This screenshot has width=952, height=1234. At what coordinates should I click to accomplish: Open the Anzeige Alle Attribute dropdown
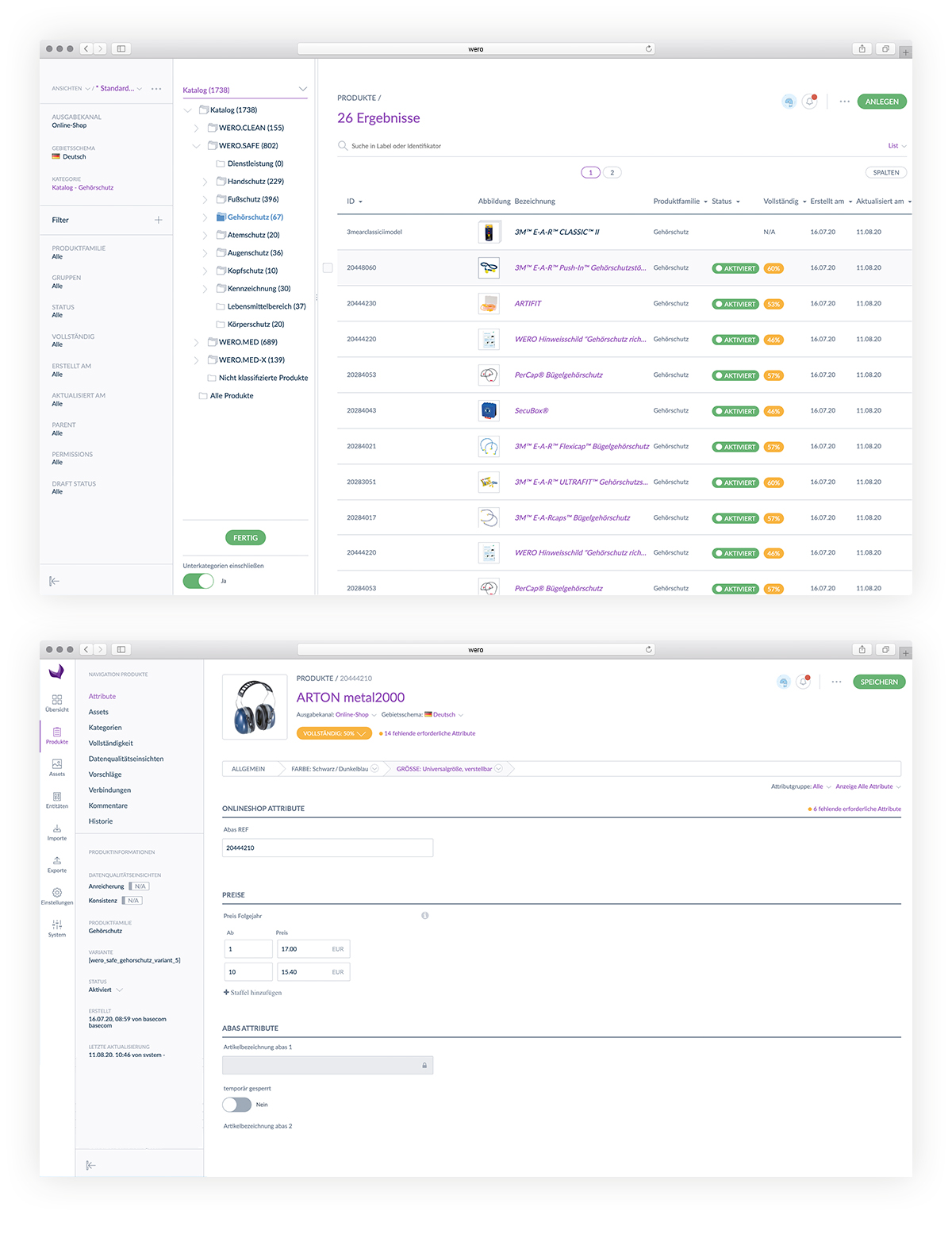coord(868,786)
